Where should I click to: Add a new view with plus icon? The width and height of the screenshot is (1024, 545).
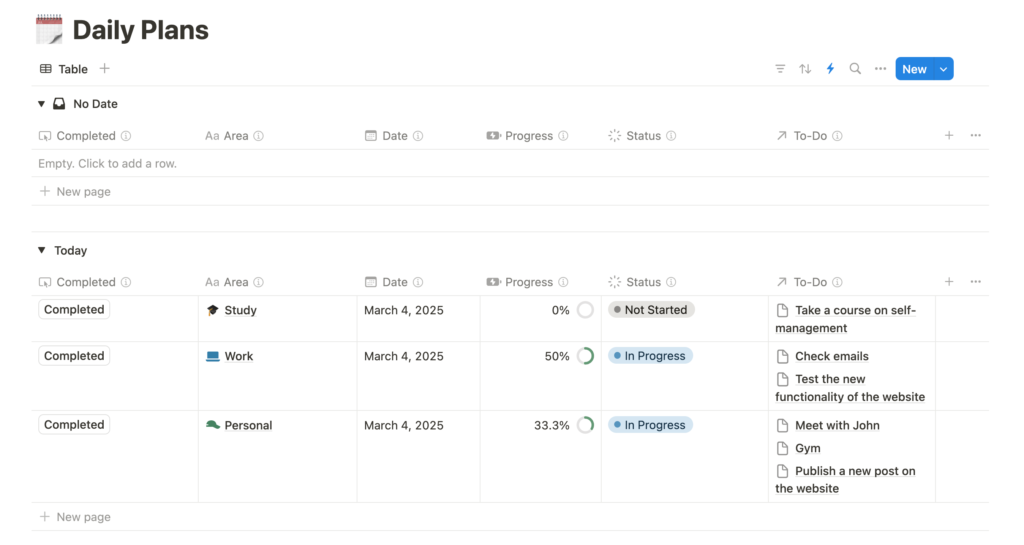tap(105, 69)
